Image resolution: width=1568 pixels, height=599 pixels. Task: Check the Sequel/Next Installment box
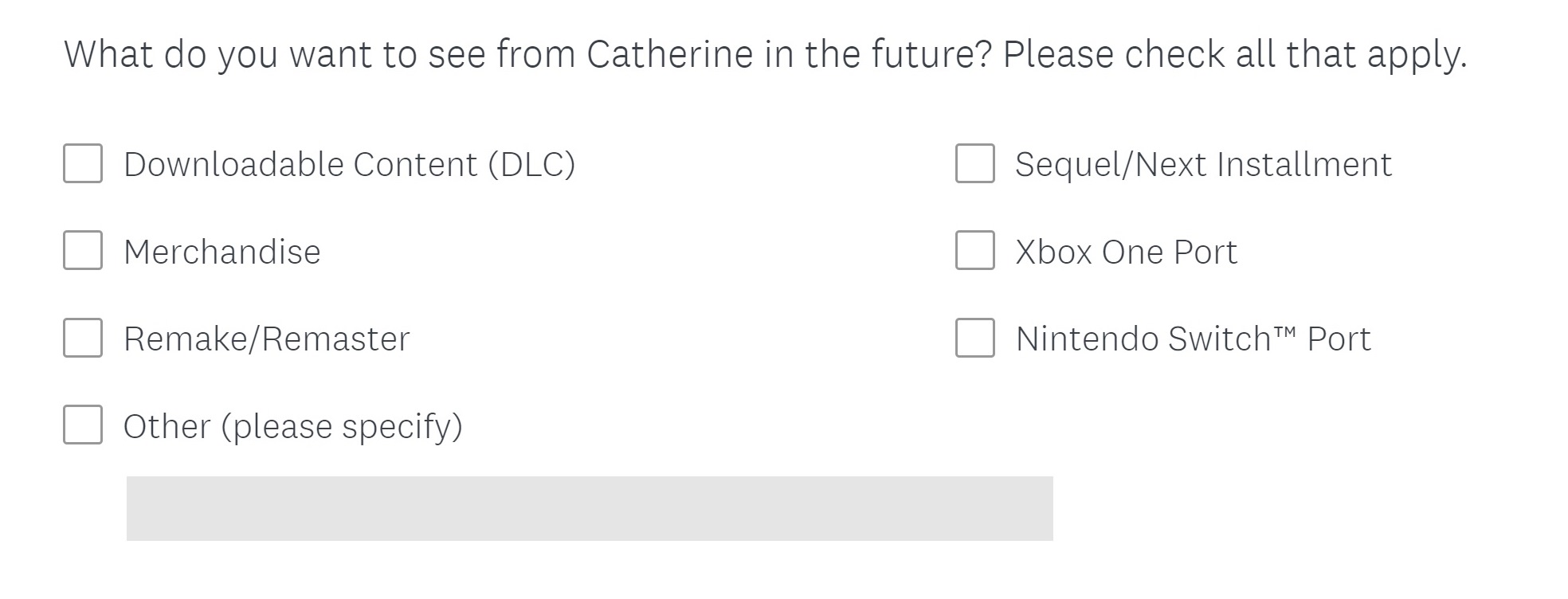[974, 163]
